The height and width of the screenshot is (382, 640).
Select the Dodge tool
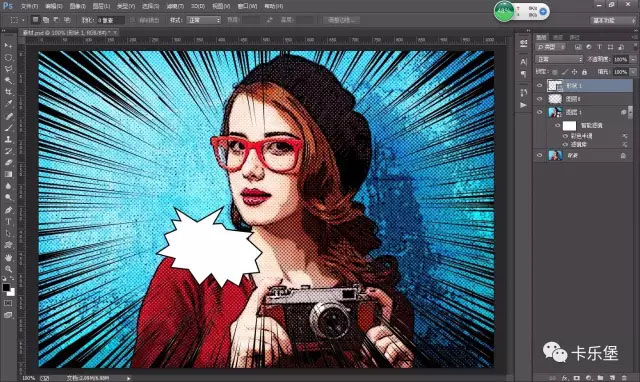tap(8, 198)
